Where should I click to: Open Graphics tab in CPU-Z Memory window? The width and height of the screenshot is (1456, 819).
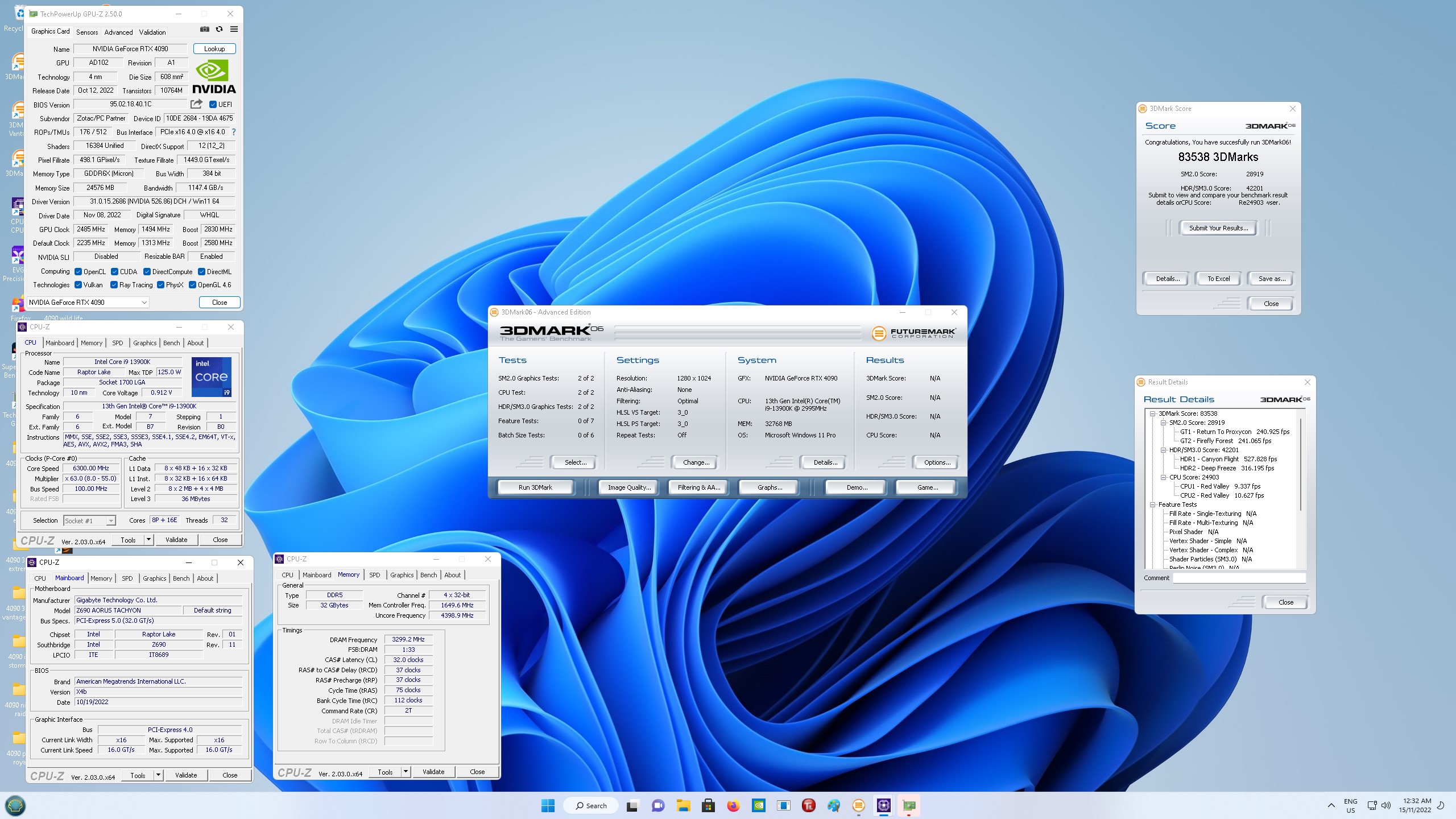point(402,575)
